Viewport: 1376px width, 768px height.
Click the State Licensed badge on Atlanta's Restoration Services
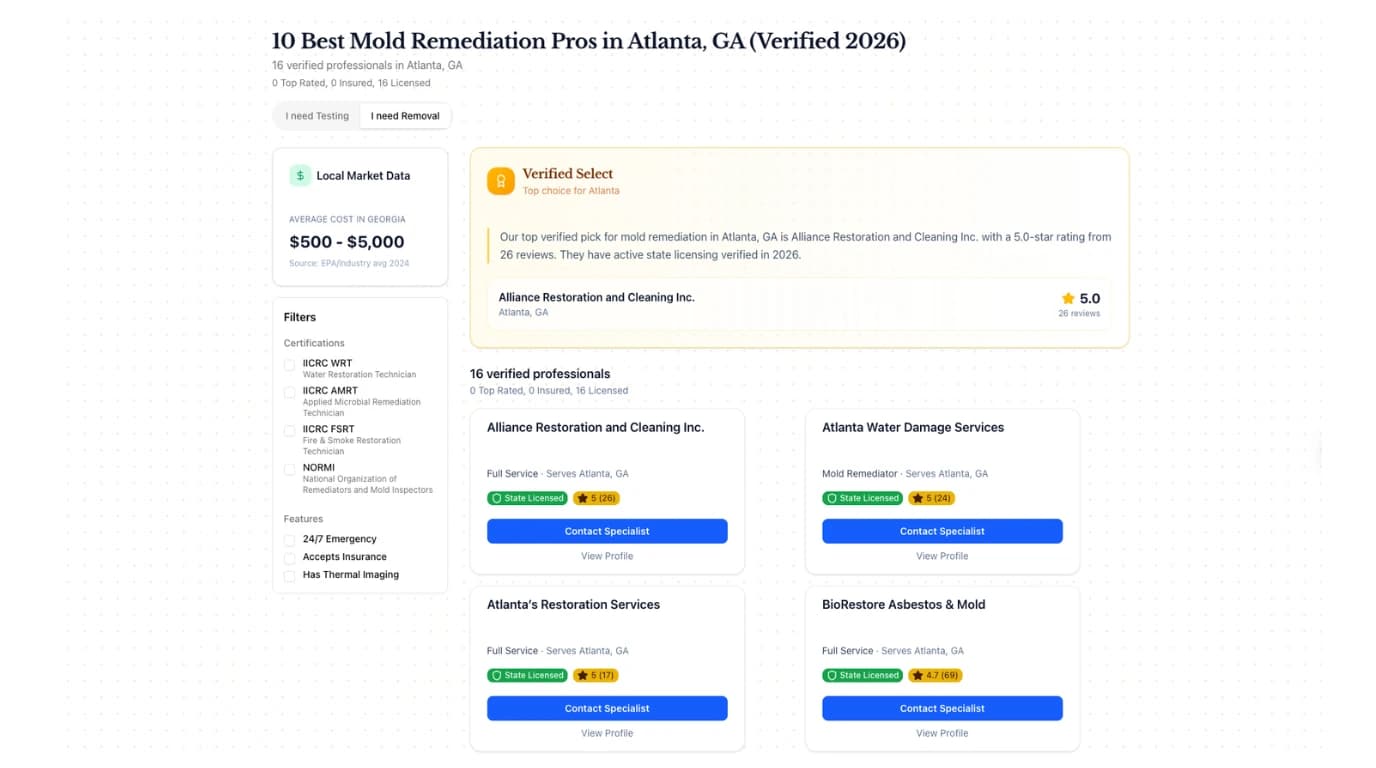527,675
